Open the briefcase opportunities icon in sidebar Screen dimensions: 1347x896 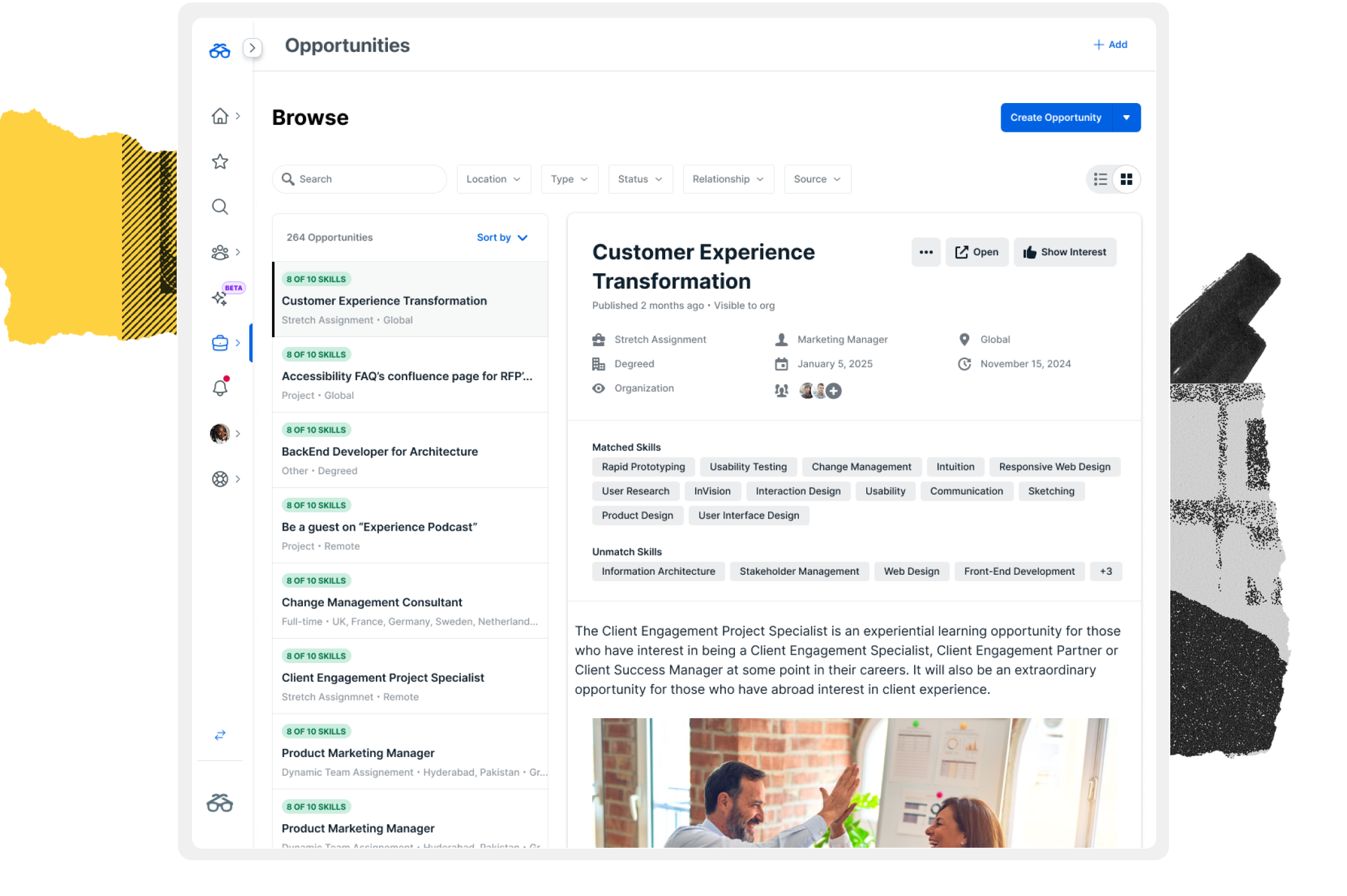(220, 343)
